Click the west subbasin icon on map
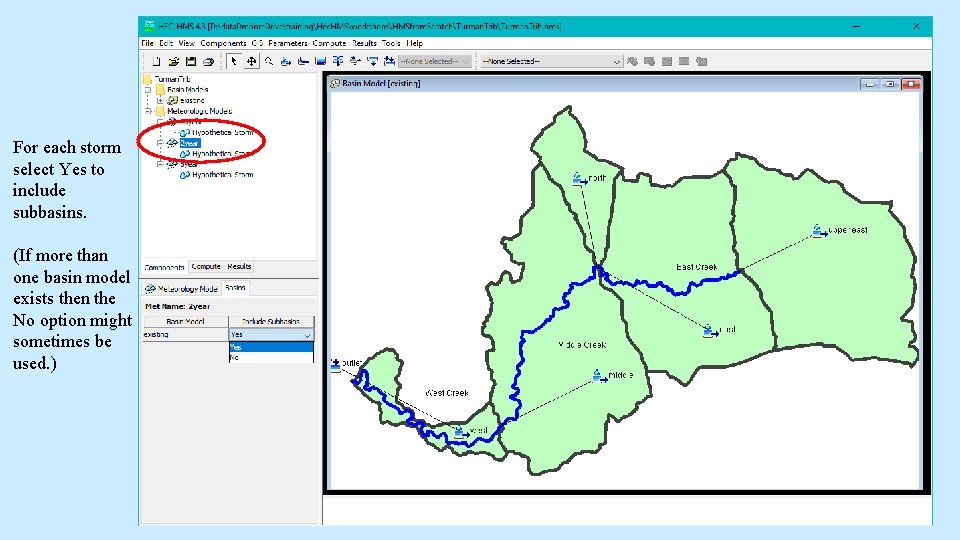 click(x=460, y=432)
